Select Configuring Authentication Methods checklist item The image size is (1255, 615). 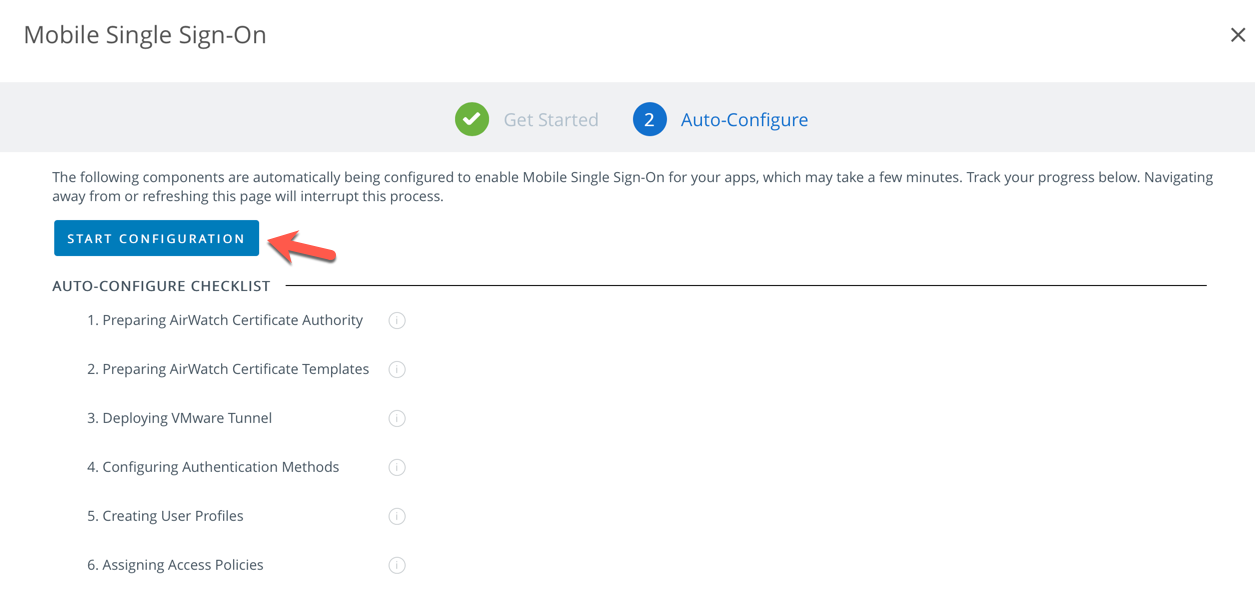213,467
